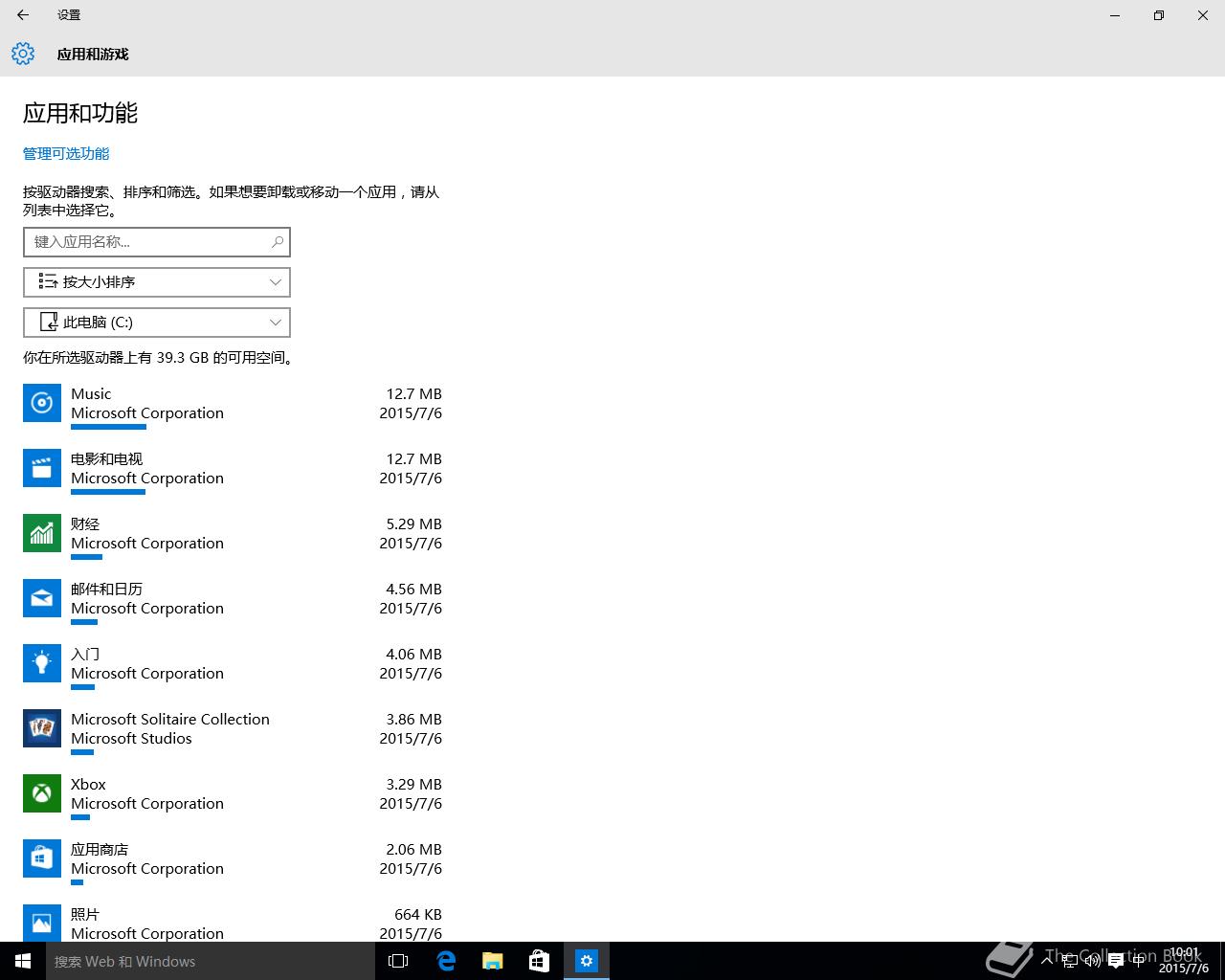Select the 入门 app name

(85, 654)
